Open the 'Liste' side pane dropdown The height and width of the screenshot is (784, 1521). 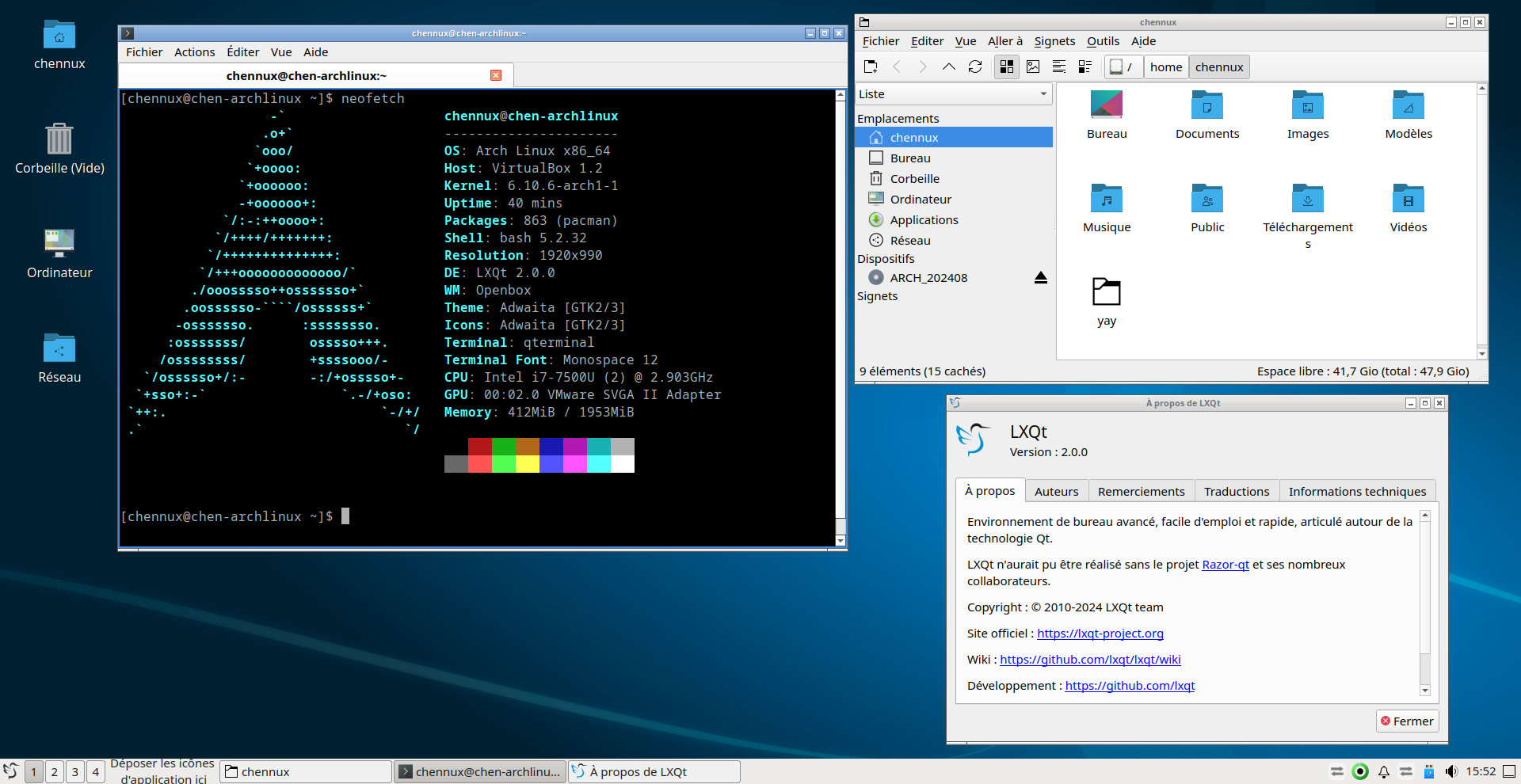(x=953, y=94)
